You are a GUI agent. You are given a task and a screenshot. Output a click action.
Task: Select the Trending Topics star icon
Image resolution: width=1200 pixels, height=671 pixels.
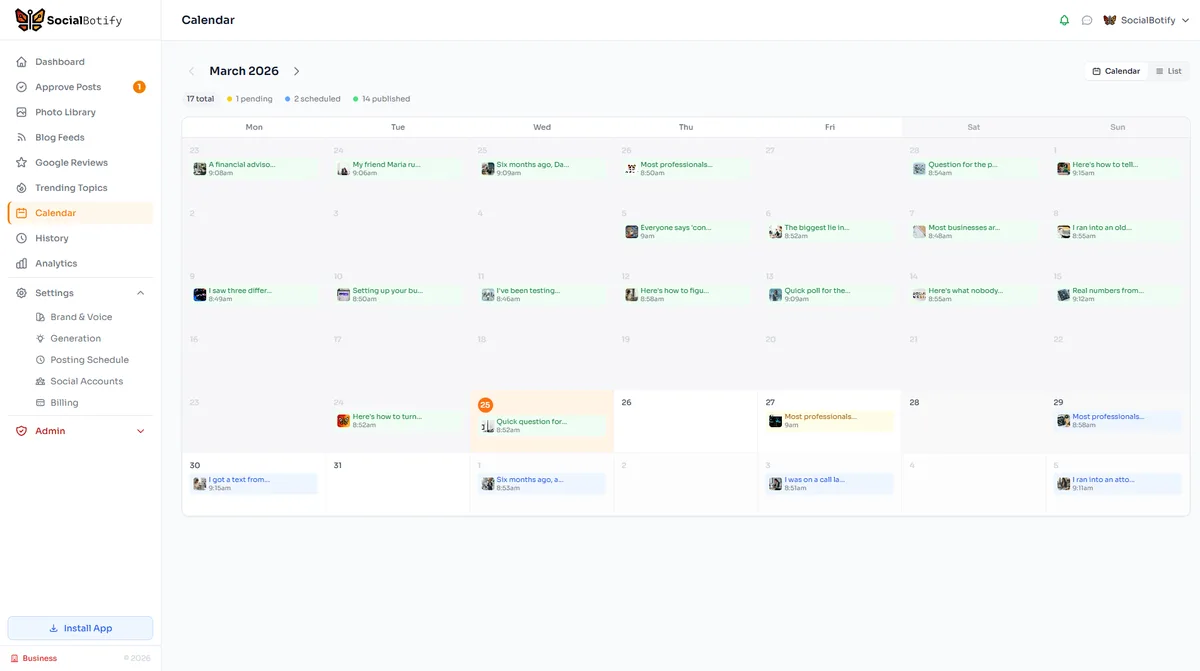pyautogui.click(x=21, y=187)
